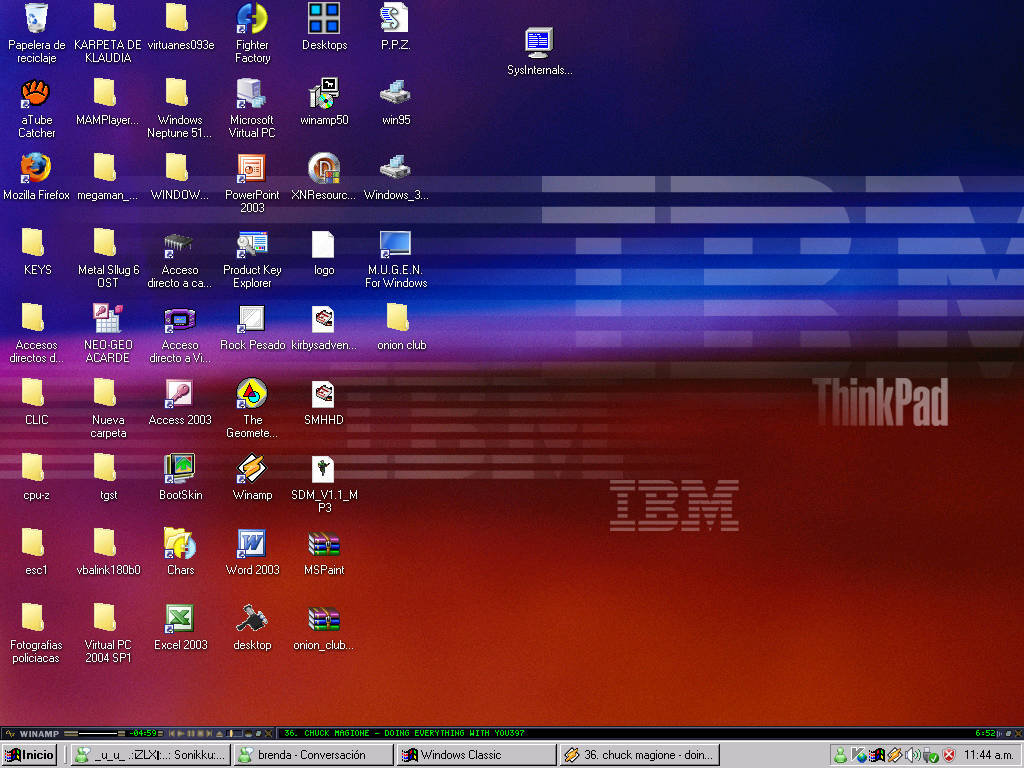Screen dimensions: 1024x768
Task: Click the Winamp eject button
Action: (219, 733)
